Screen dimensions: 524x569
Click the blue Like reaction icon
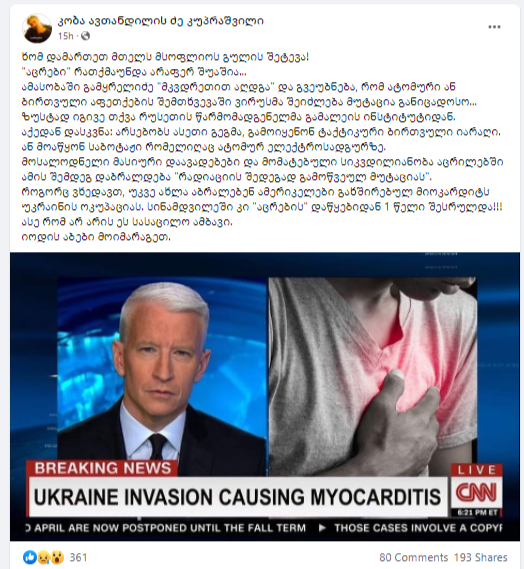(30, 557)
